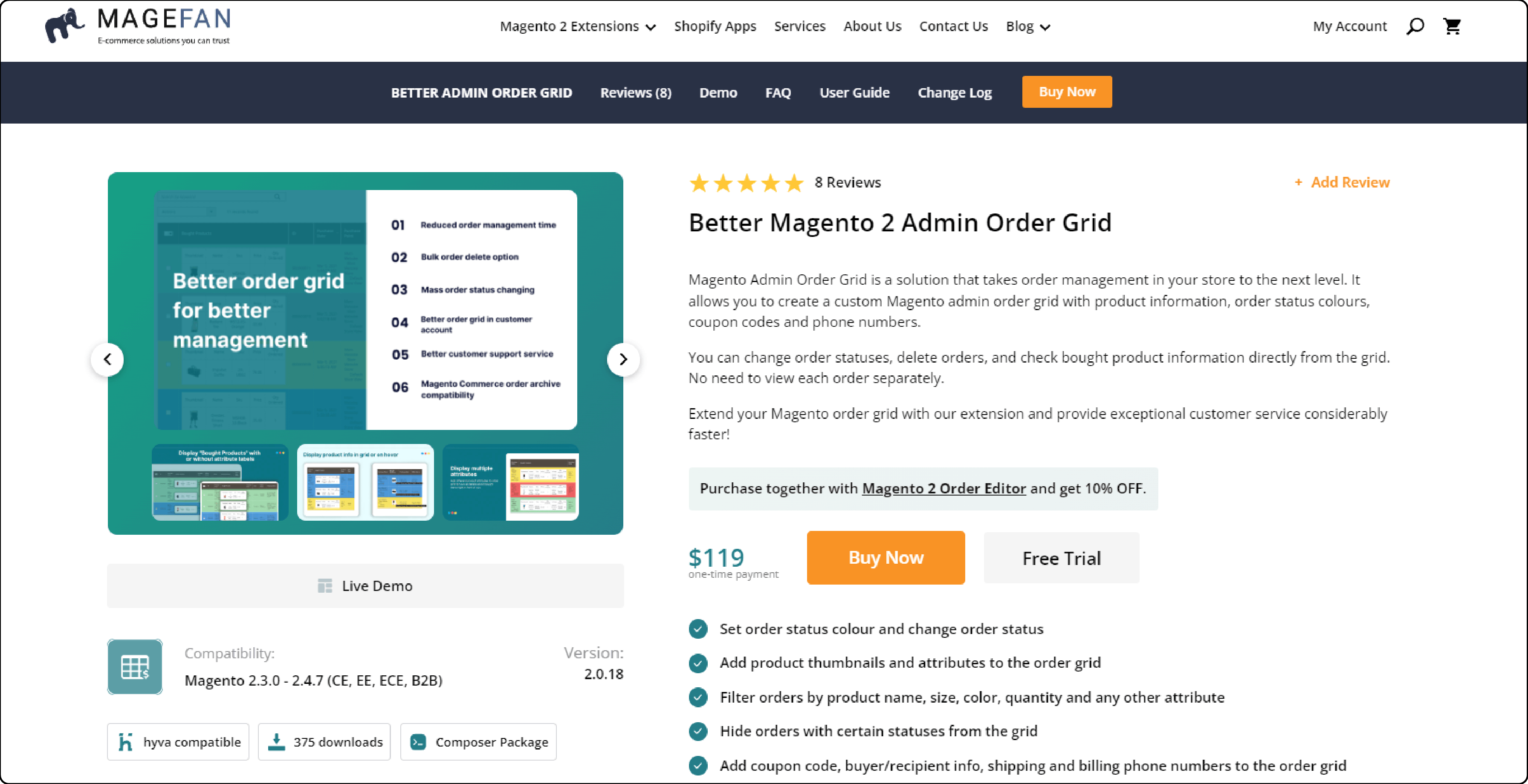The width and height of the screenshot is (1528, 784).
Task: Click the 375 downloads badge
Action: click(324, 742)
